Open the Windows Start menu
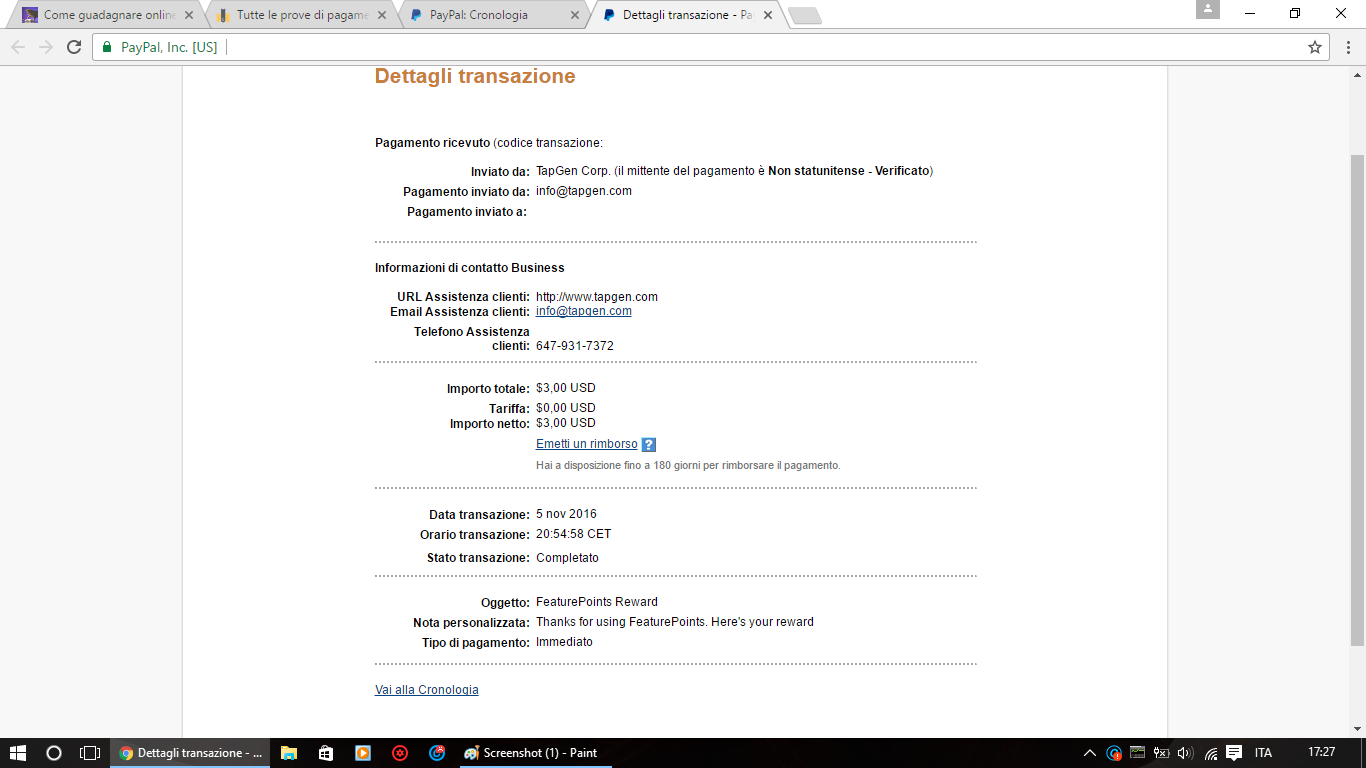This screenshot has height=768, width=1366. point(18,753)
